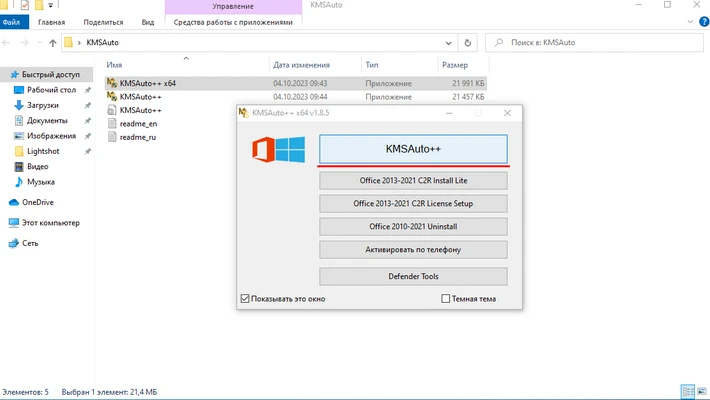Open Сеть in the navigation pane
The image size is (710, 400).
30,243
